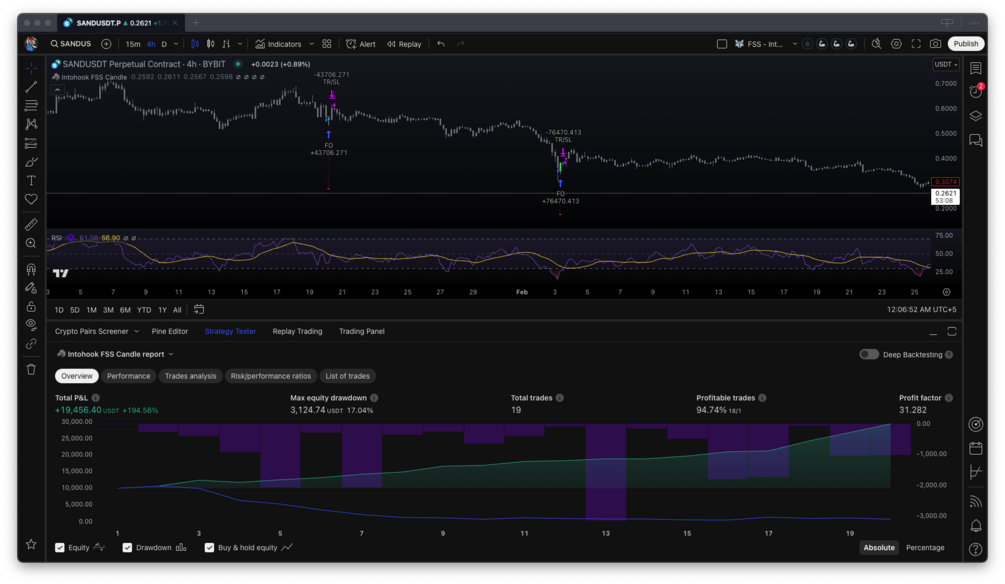Undo the last chart action

click(441, 44)
